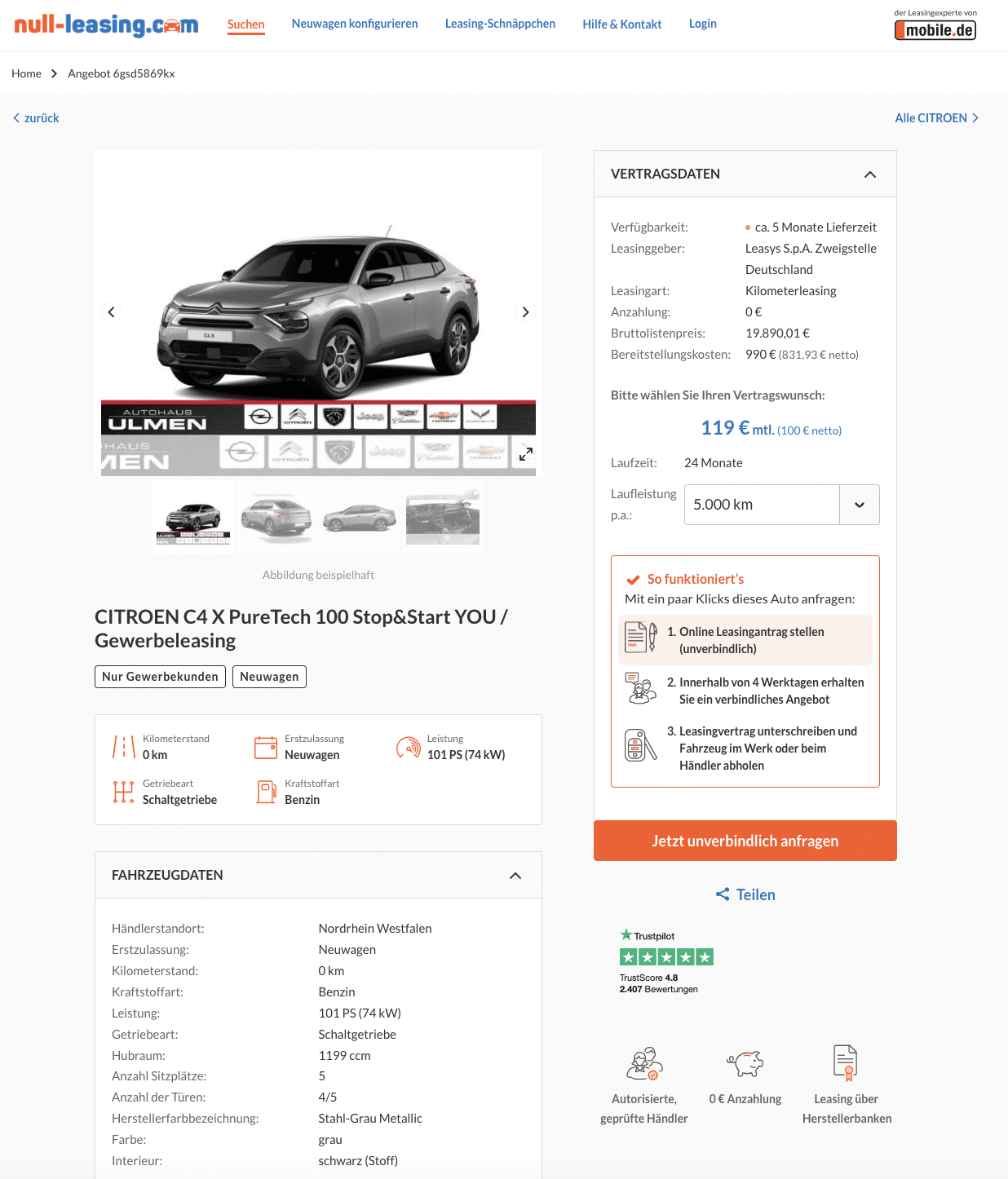Select the third thumbnail showing side view
Viewport: 1008px width, 1179px height.
pyautogui.click(x=360, y=518)
